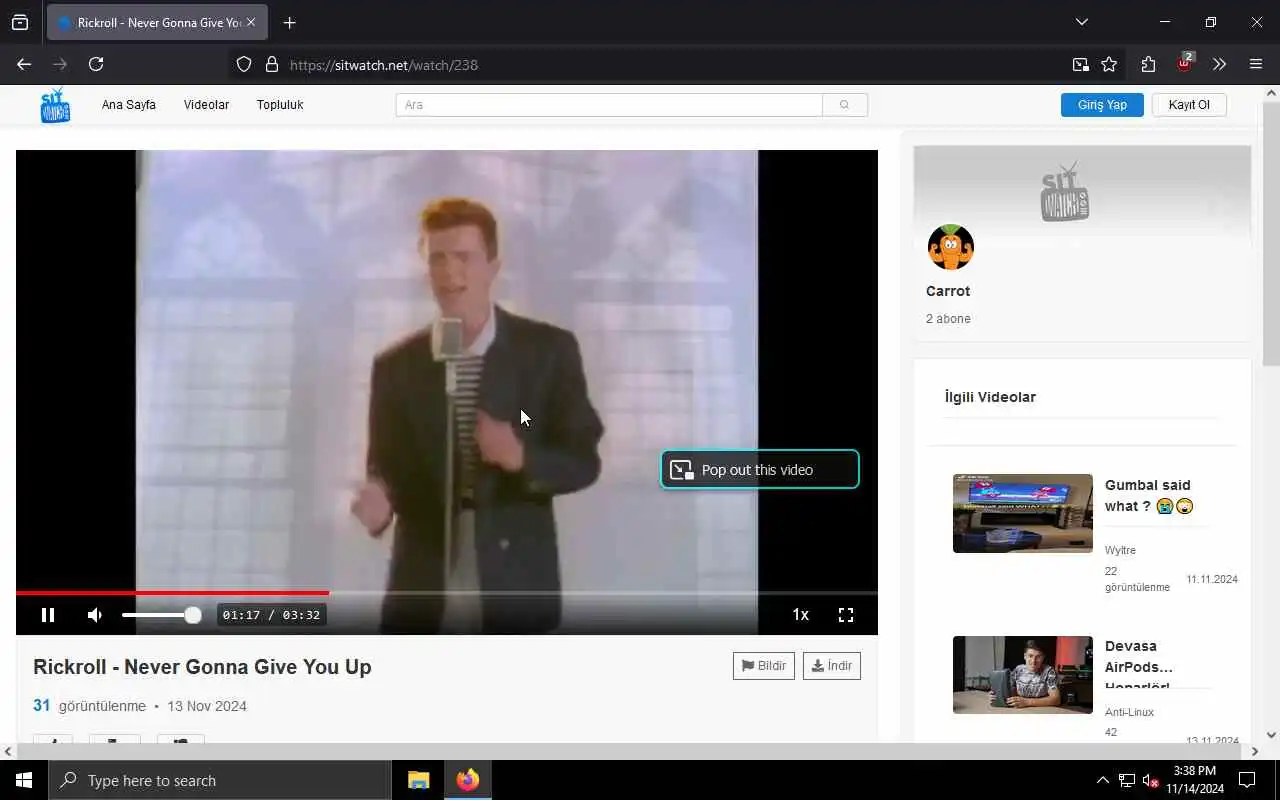This screenshot has height=800, width=1280.
Task: Click the Kayıt Ol register button
Action: 1189,105
